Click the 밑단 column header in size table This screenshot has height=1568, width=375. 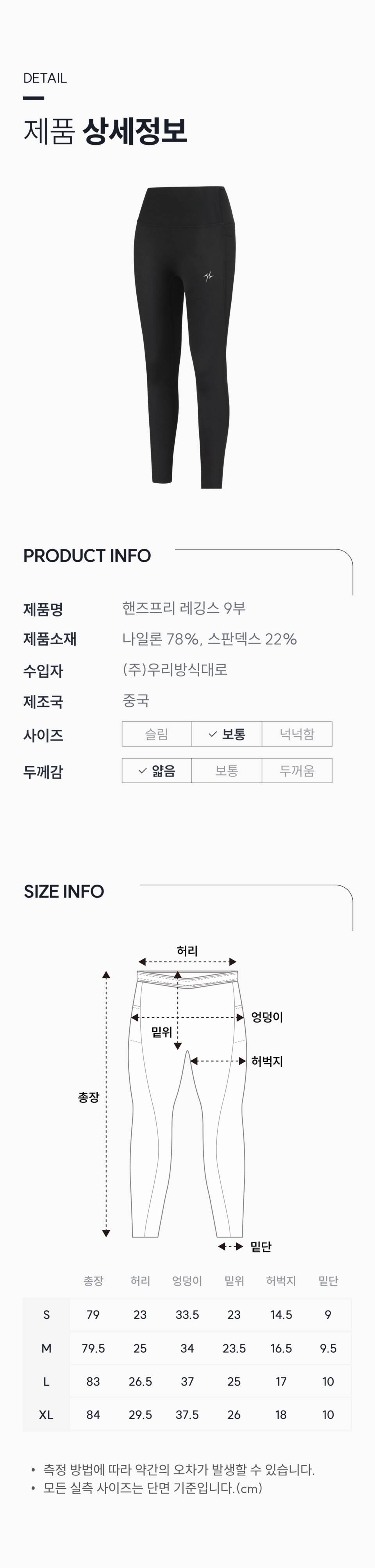tap(328, 1281)
